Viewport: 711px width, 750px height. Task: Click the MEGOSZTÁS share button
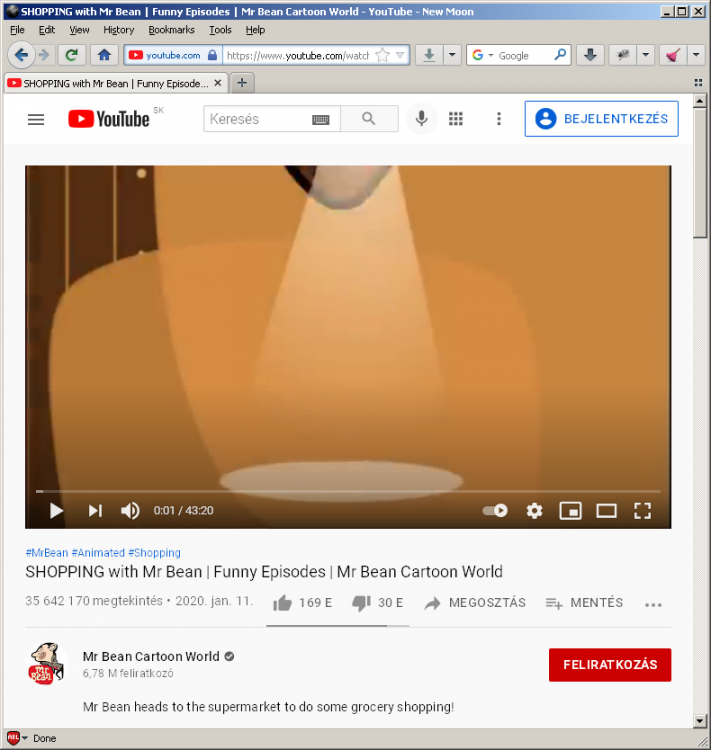(x=475, y=603)
